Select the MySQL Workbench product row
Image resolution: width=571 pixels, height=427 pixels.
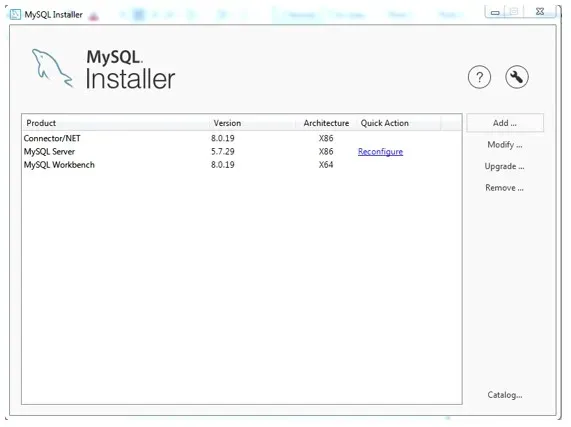point(241,165)
